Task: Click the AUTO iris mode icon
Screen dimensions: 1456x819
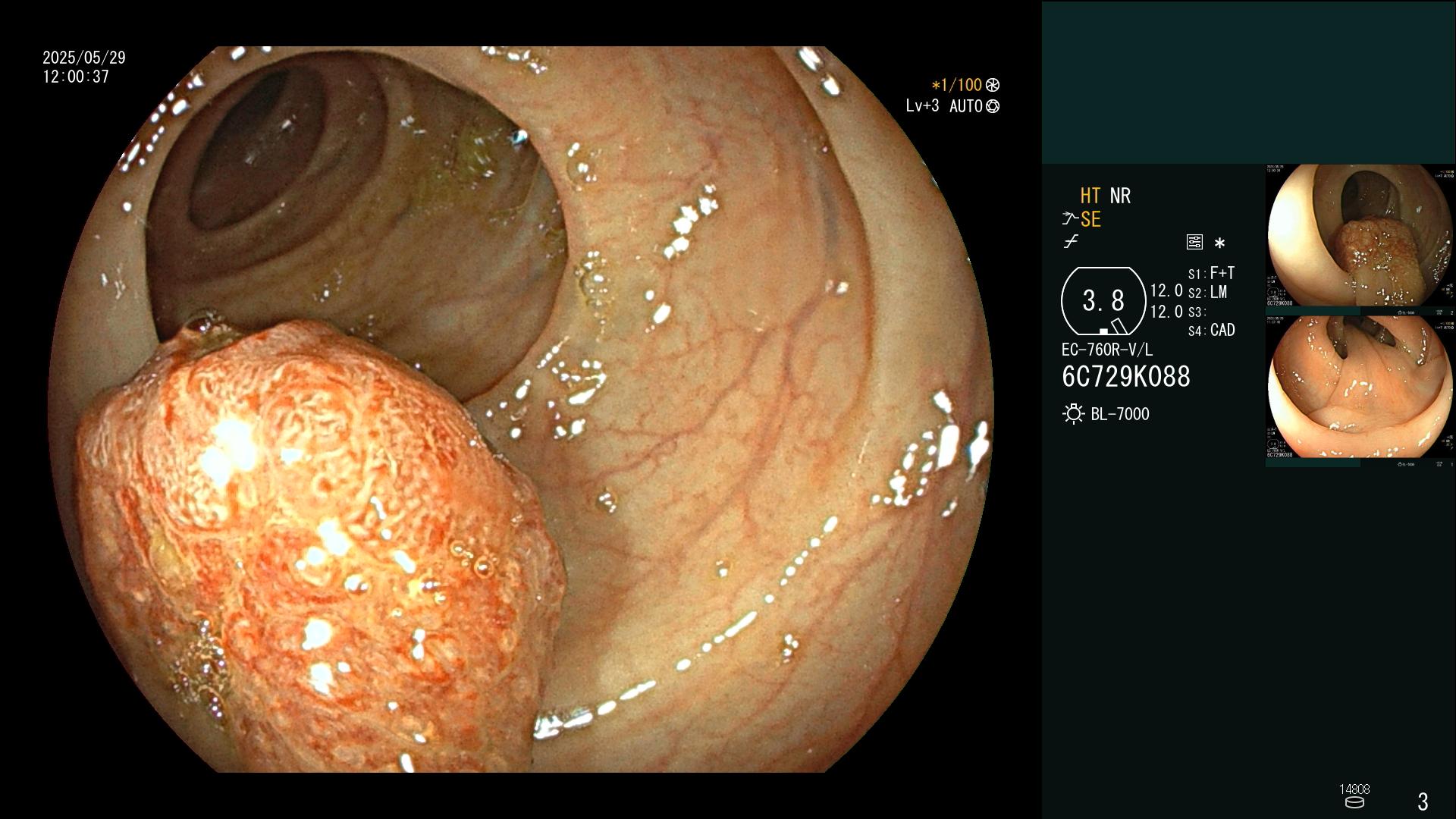Action: click(993, 106)
